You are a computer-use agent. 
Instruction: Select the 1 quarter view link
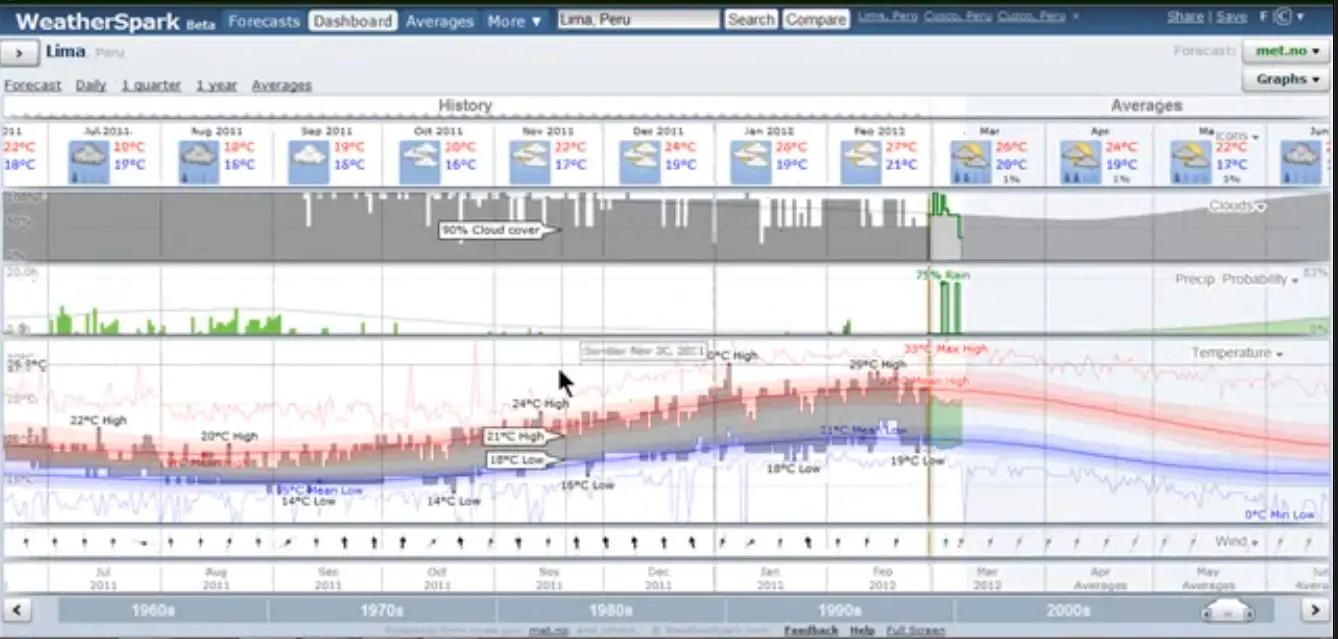(151, 86)
